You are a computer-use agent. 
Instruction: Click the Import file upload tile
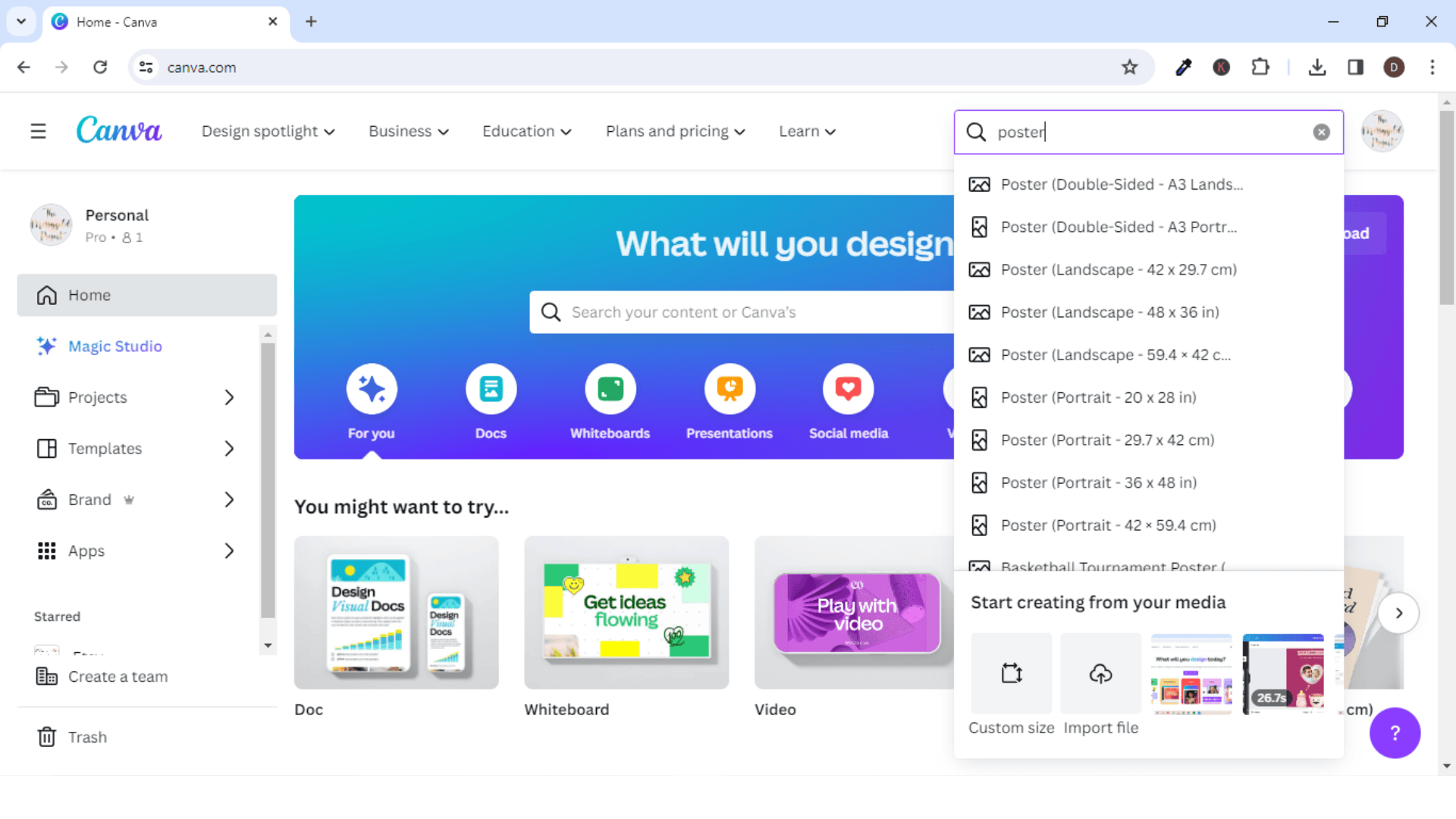[1101, 673]
